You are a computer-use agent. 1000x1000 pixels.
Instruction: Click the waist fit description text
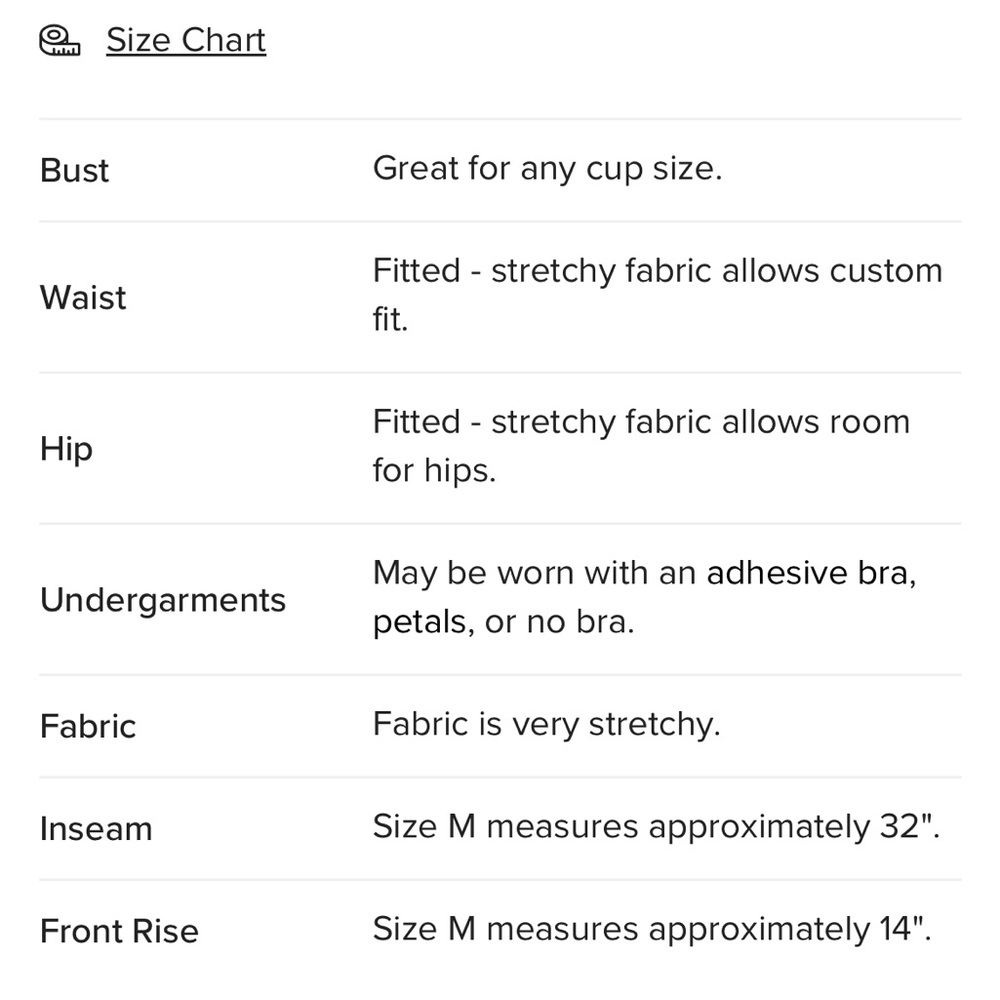(x=658, y=295)
